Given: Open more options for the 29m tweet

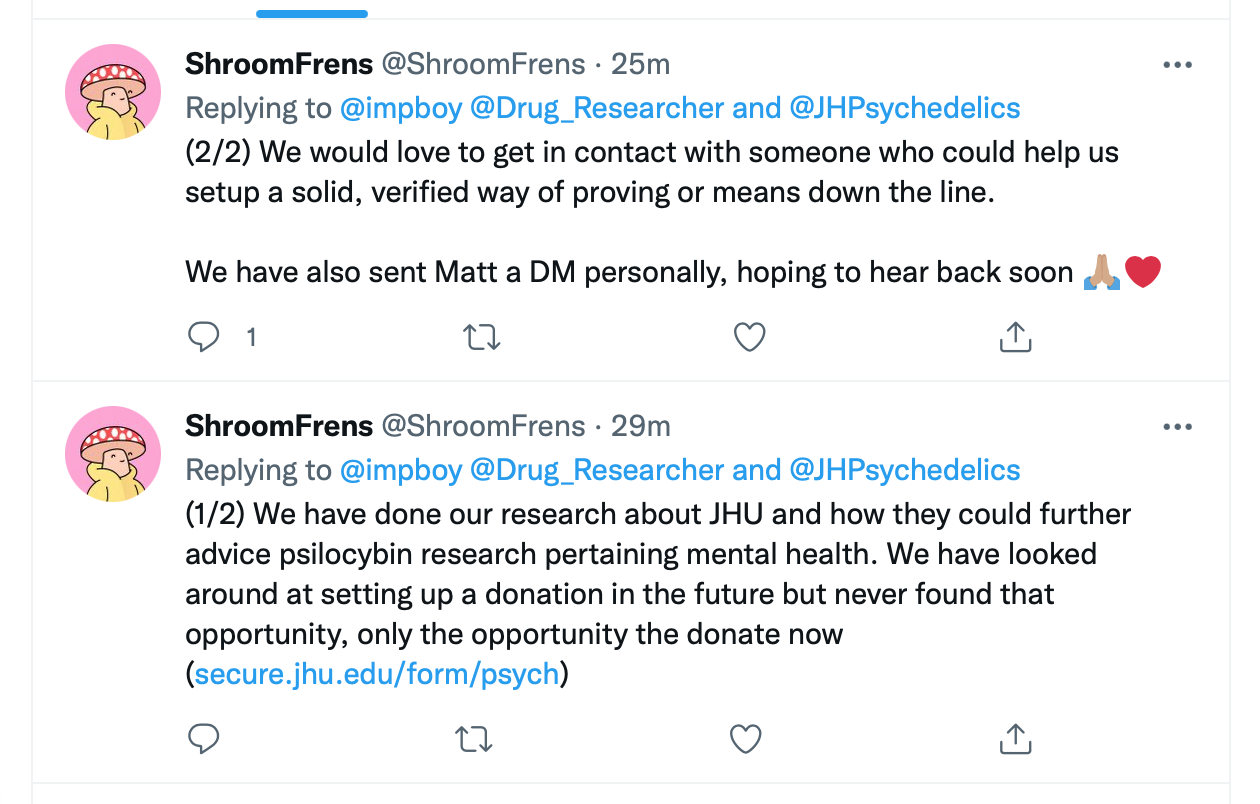Looking at the screenshot, I should [x=1178, y=427].
